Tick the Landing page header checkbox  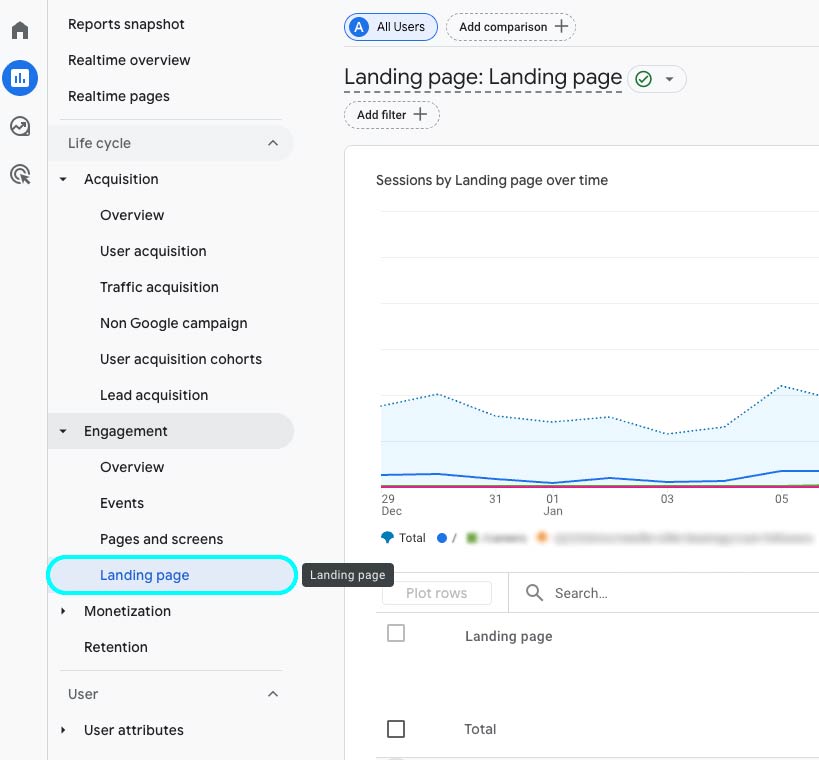396,633
